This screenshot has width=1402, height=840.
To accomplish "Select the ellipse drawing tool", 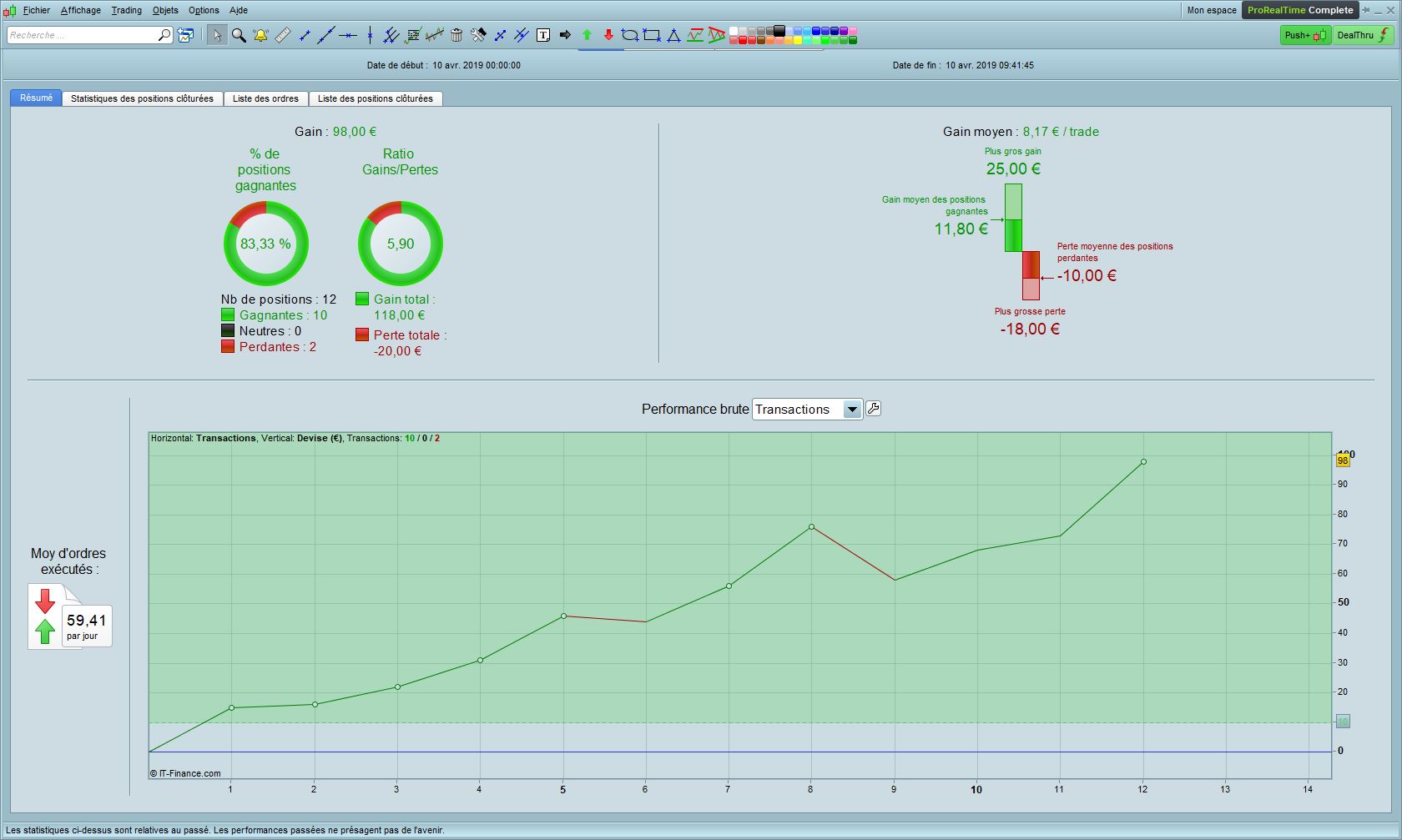I will 630,35.
